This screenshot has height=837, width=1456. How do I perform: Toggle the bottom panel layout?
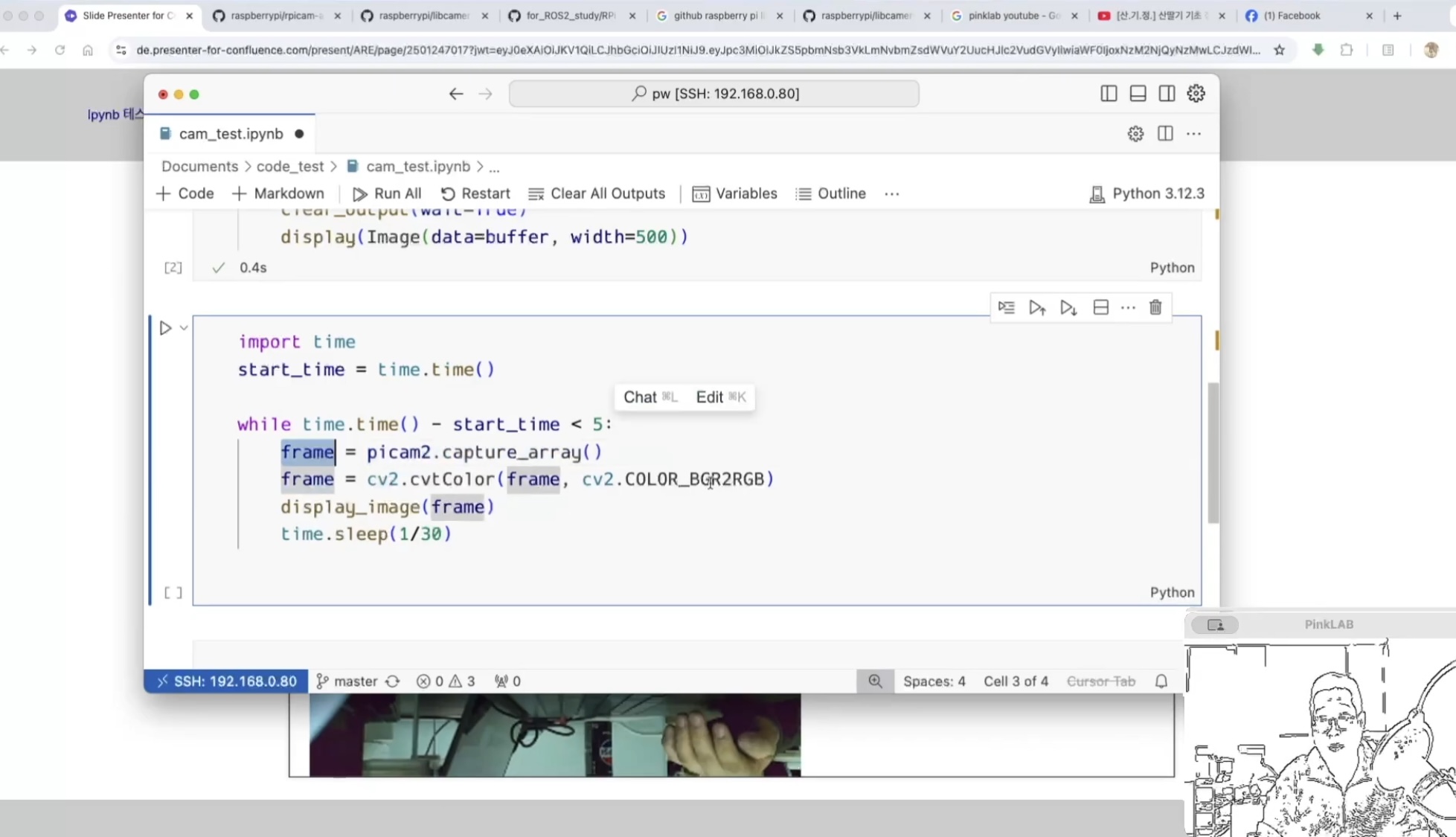pyautogui.click(x=1138, y=94)
